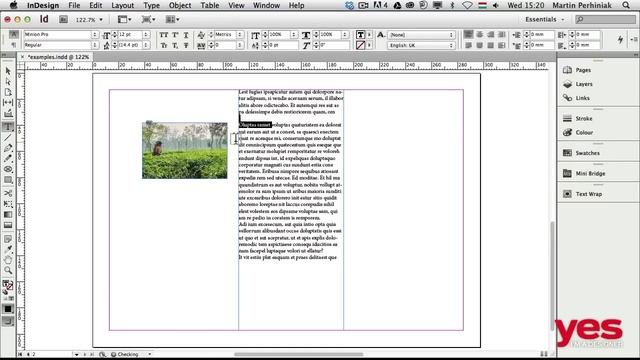Open the Layout menu
This screenshot has width=640, height=360.
click(122, 5)
